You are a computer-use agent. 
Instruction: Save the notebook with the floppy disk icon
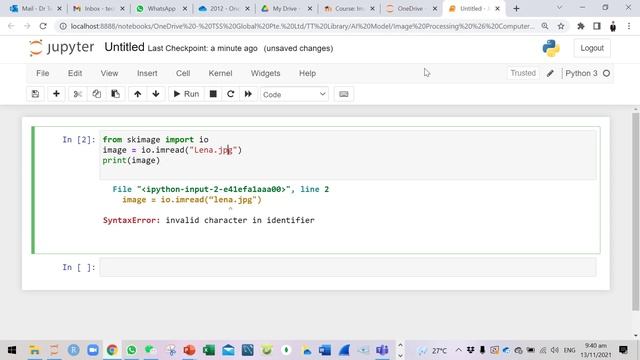click(x=36, y=94)
